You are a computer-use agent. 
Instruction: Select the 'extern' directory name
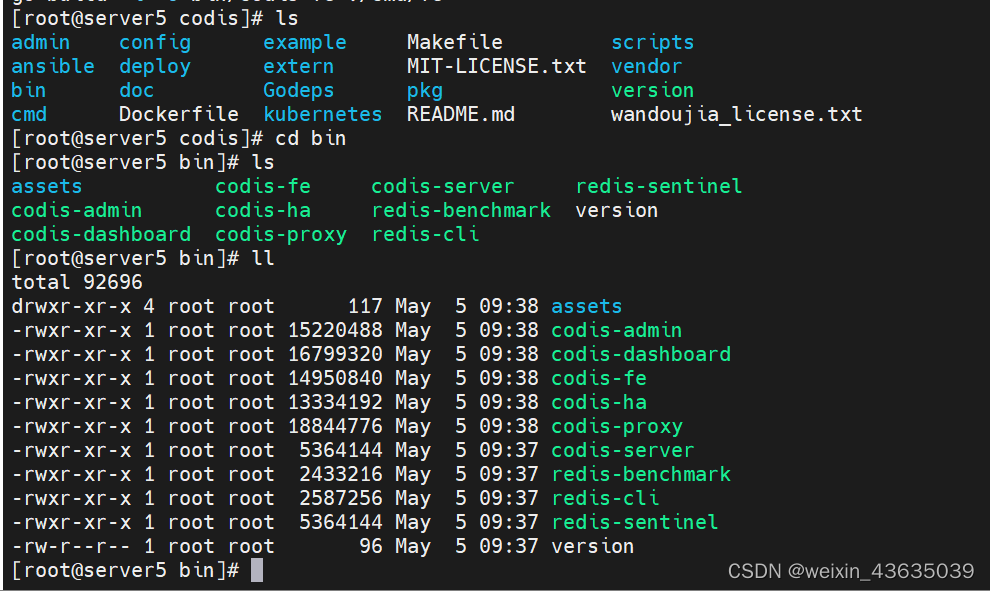coord(298,66)
